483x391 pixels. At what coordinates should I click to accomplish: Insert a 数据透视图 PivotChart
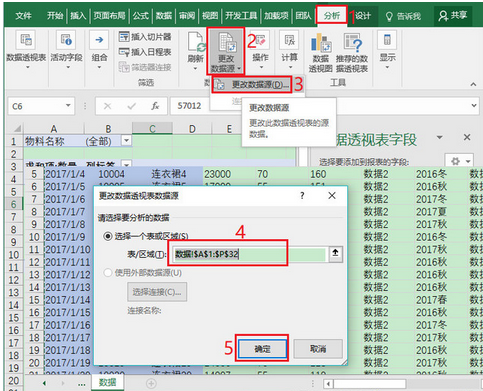point(321,53)
